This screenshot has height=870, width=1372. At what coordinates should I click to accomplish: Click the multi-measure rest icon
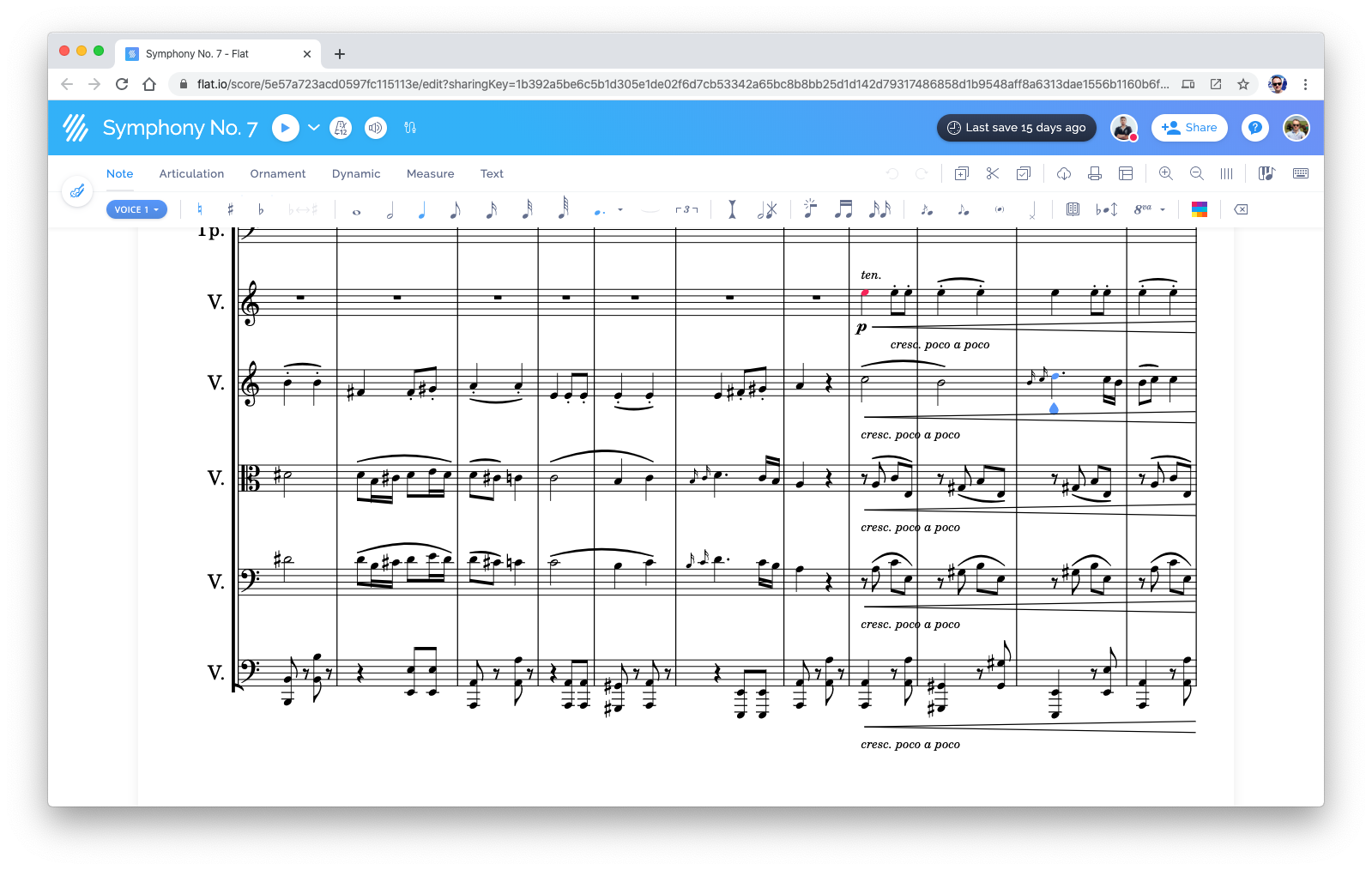[1073, 209]
